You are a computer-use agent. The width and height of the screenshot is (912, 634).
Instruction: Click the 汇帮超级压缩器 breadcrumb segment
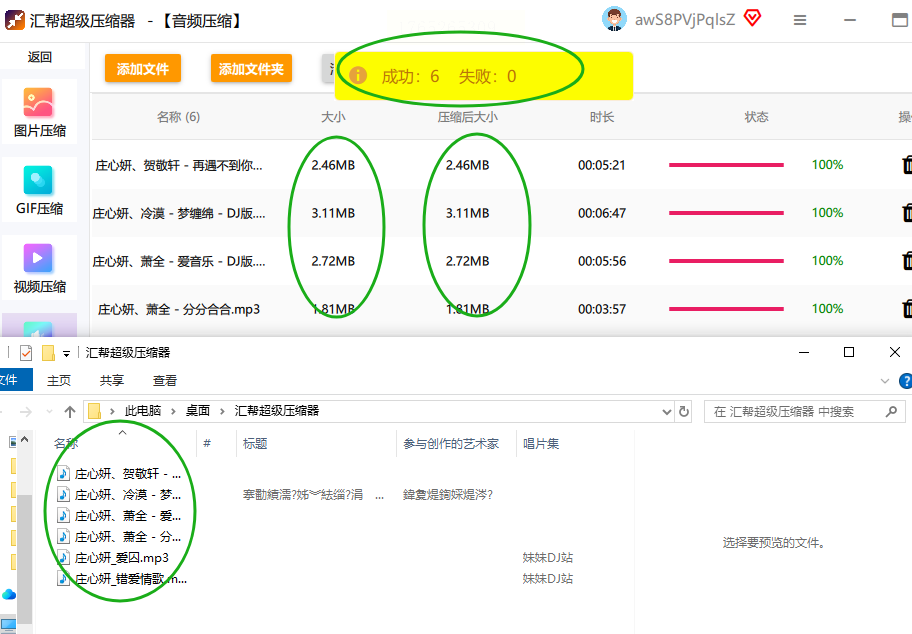tap(277, 411)
